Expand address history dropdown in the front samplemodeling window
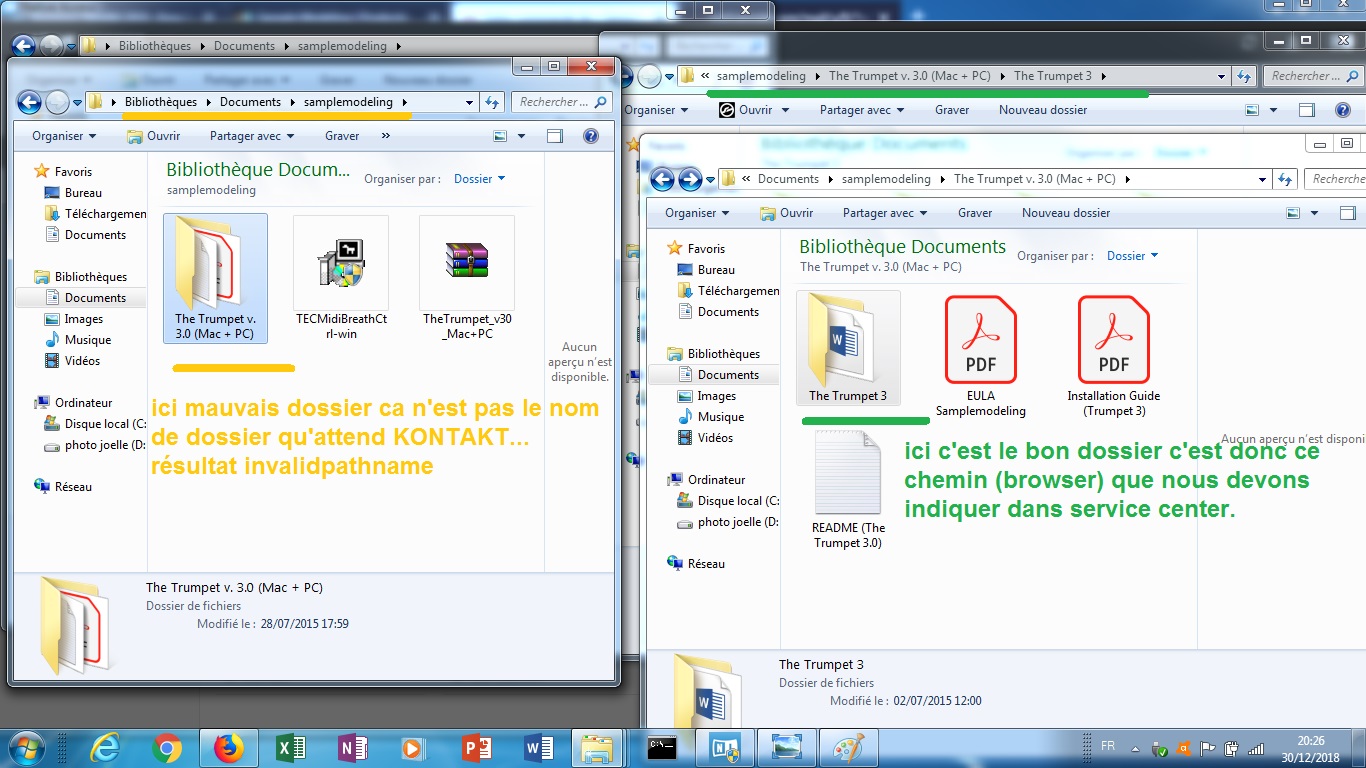1366x768 pixels. (x=470, y=102)
